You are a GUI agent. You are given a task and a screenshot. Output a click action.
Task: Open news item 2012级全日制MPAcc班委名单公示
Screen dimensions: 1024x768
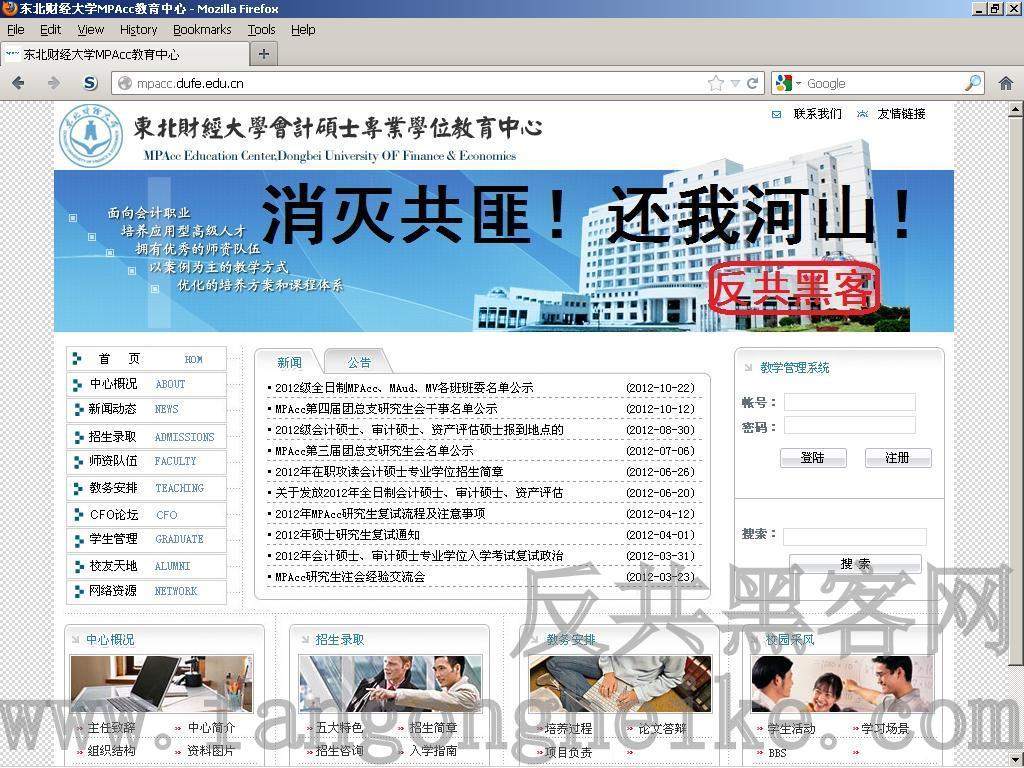[x=404, y=388]
